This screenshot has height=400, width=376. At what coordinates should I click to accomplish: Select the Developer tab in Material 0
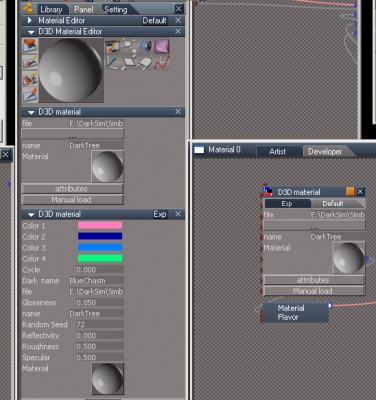325,152
